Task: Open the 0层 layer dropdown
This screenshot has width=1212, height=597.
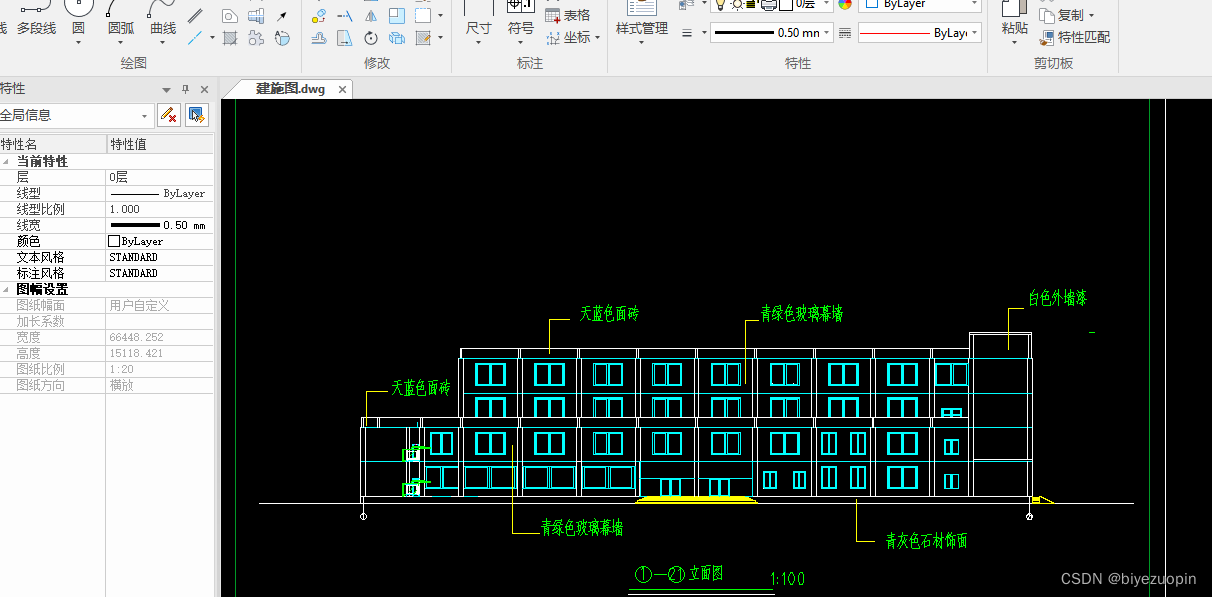Action: [x=827, y=4]
